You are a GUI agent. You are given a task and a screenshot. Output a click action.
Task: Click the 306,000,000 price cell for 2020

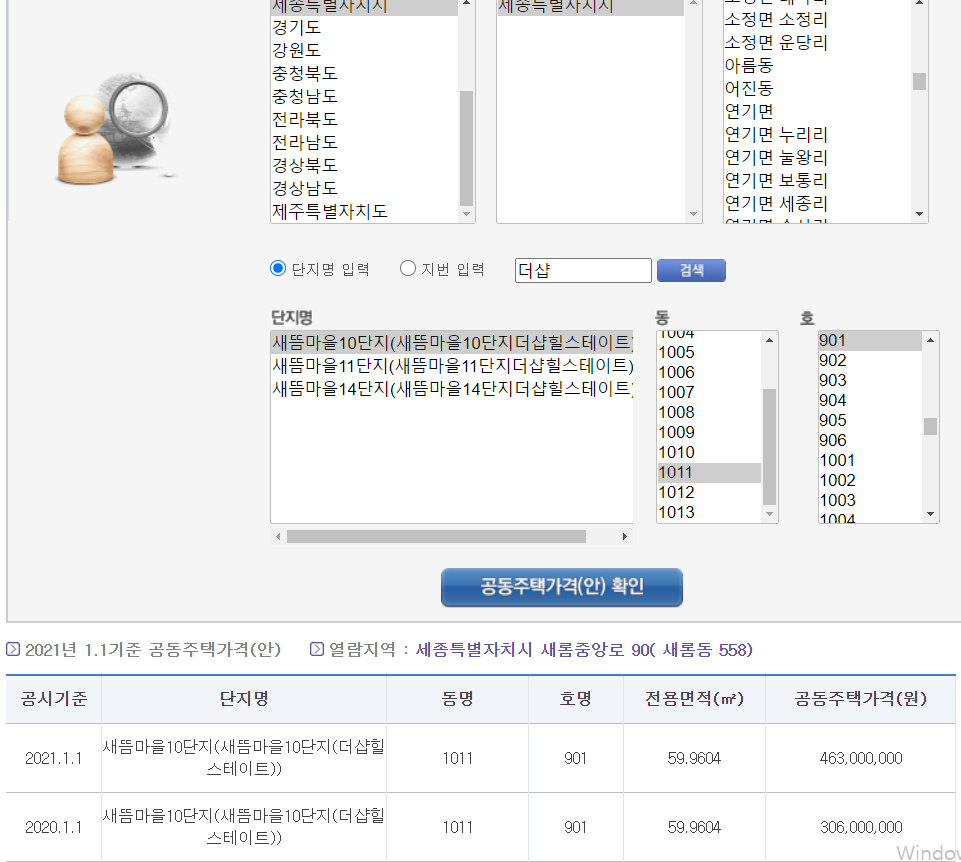click(x=860, y=828)
